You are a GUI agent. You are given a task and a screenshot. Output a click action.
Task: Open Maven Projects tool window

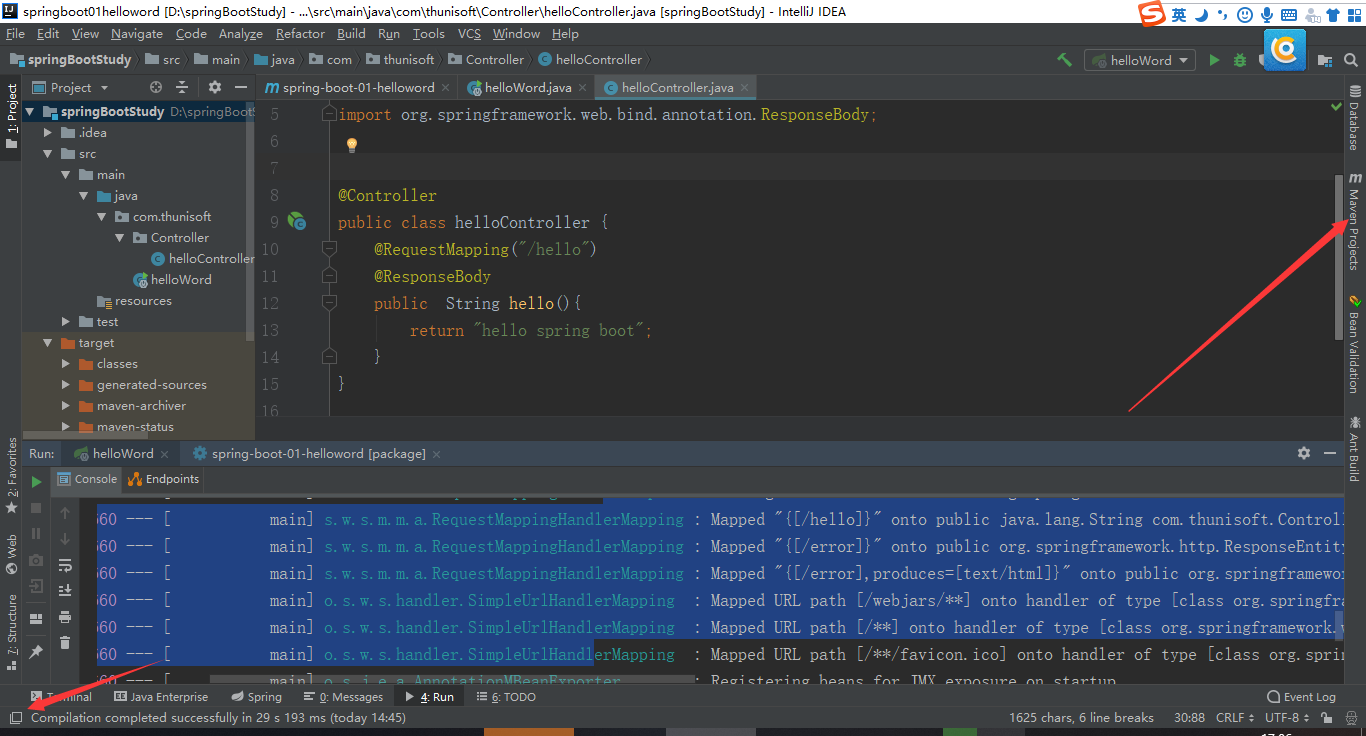[1354, 221]
